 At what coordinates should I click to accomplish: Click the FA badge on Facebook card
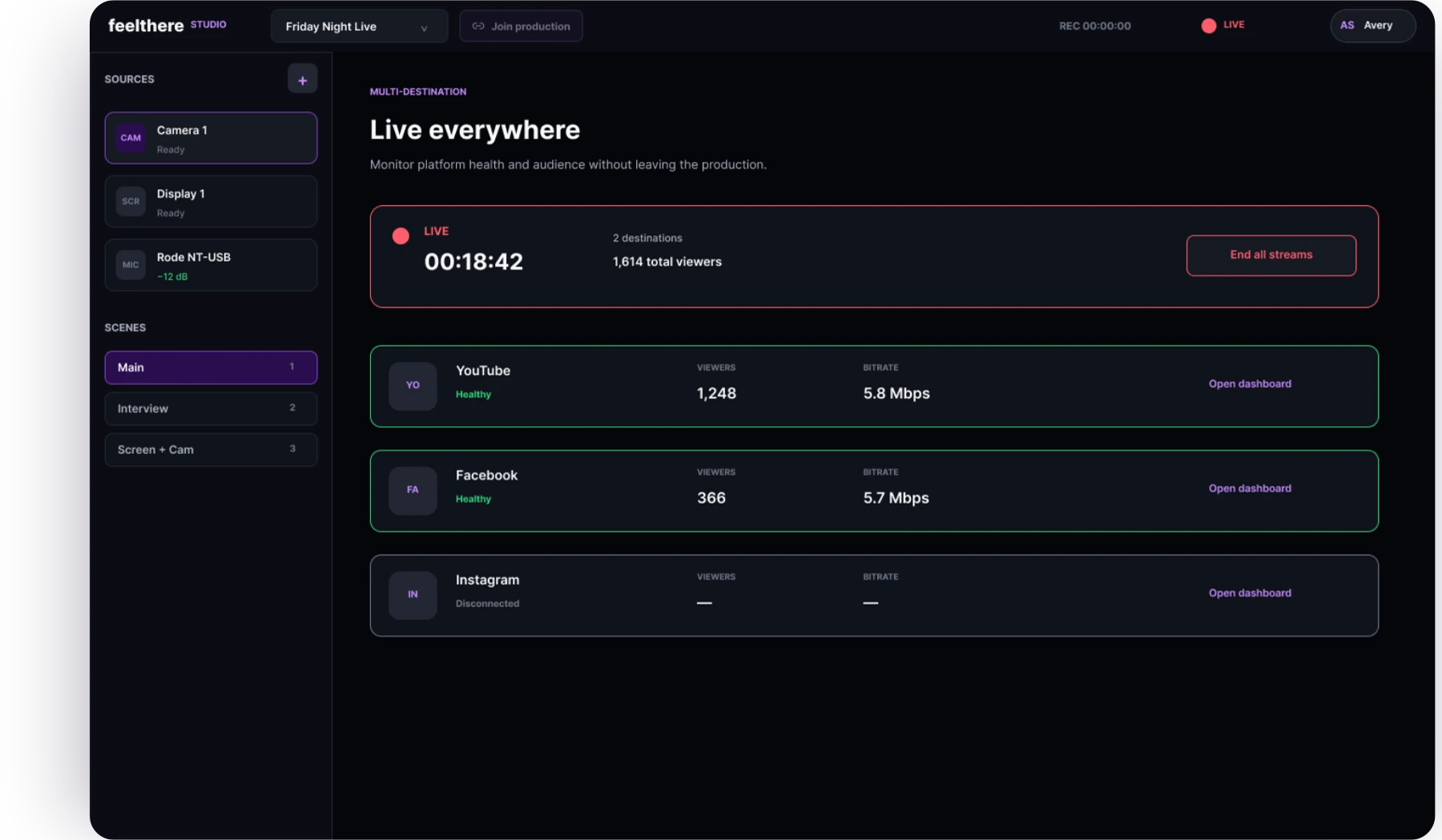coord(413,490)
